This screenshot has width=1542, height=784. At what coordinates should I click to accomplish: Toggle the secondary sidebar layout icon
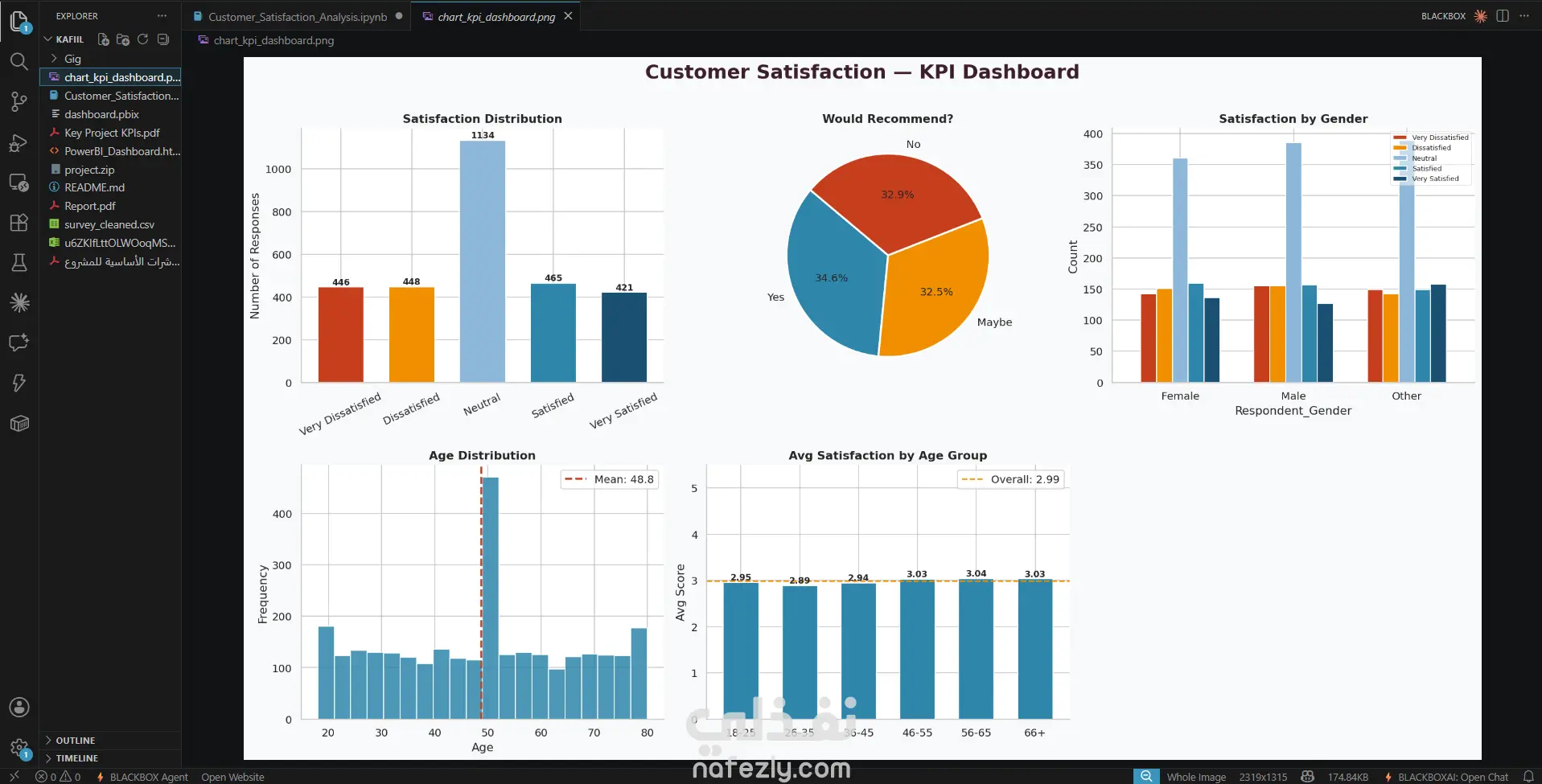click(1502, 16)
